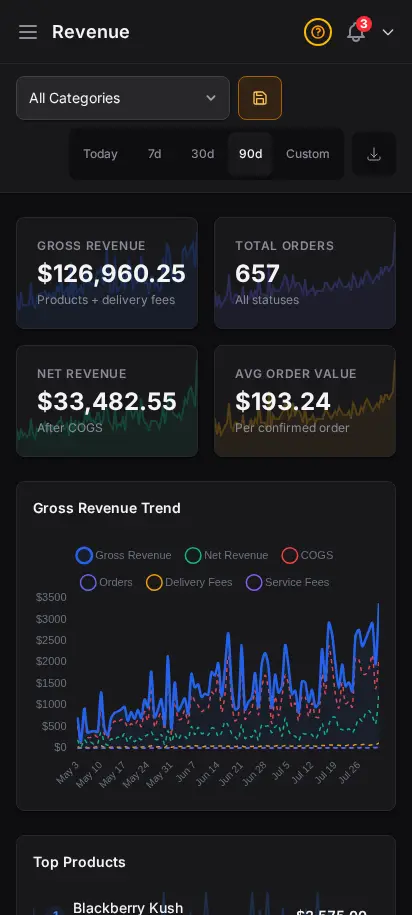Toggle Service Fees series in legend
This screenshot has height=915, width=412.
click(288, 582)
